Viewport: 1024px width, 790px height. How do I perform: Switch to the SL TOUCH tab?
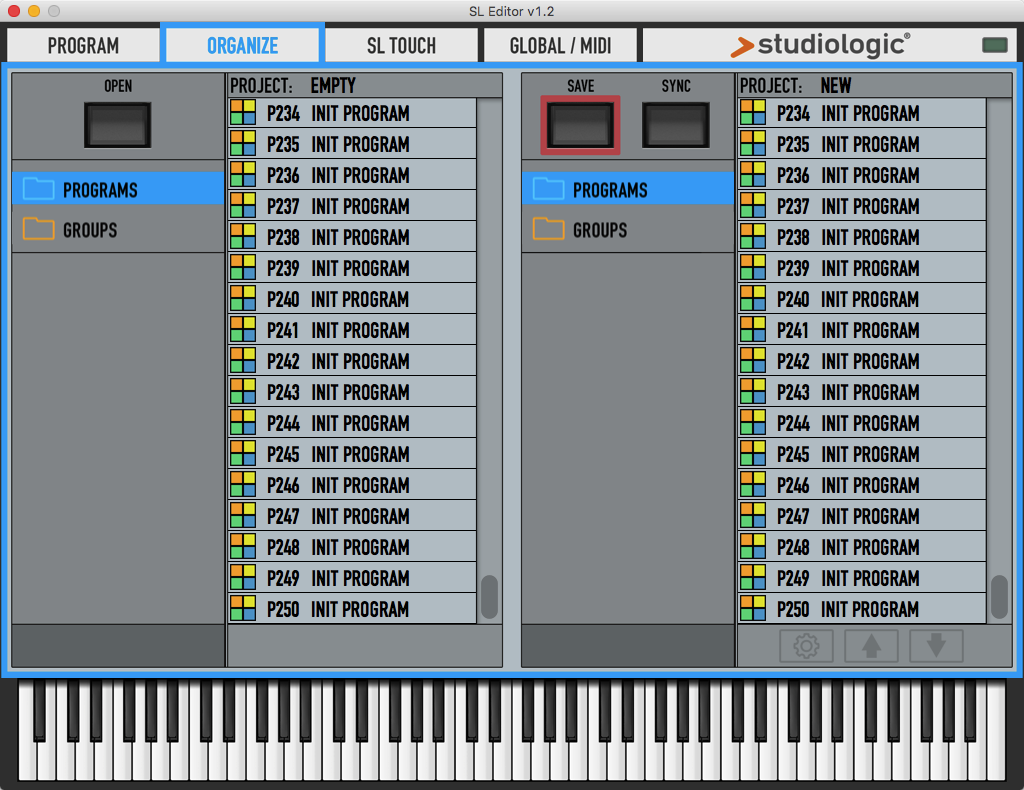(x=401, y=45)
